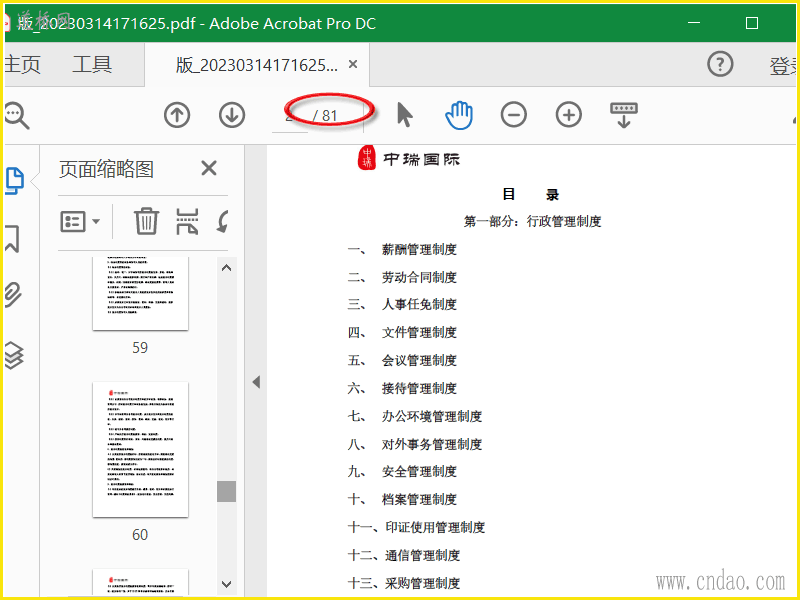Rotate pages counterclockwise icon
The height and width of the screenshot is (600, 800).
tap(222, 221)
